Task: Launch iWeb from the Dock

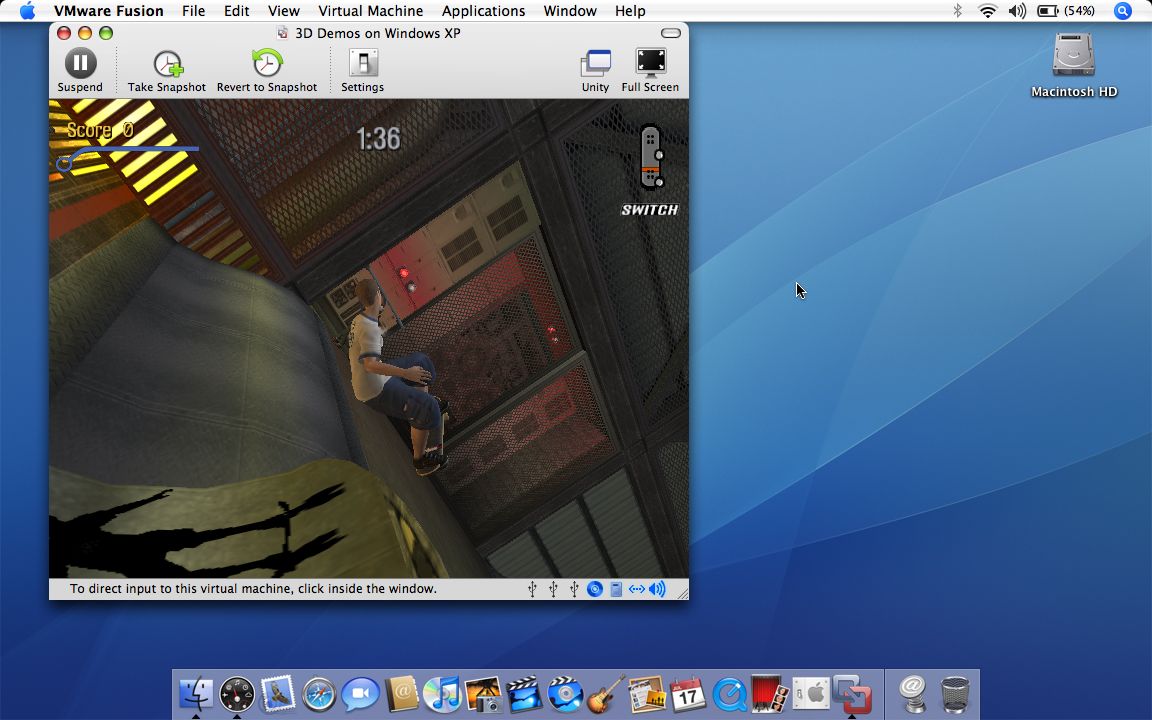Action: click(x=647, y=694)
